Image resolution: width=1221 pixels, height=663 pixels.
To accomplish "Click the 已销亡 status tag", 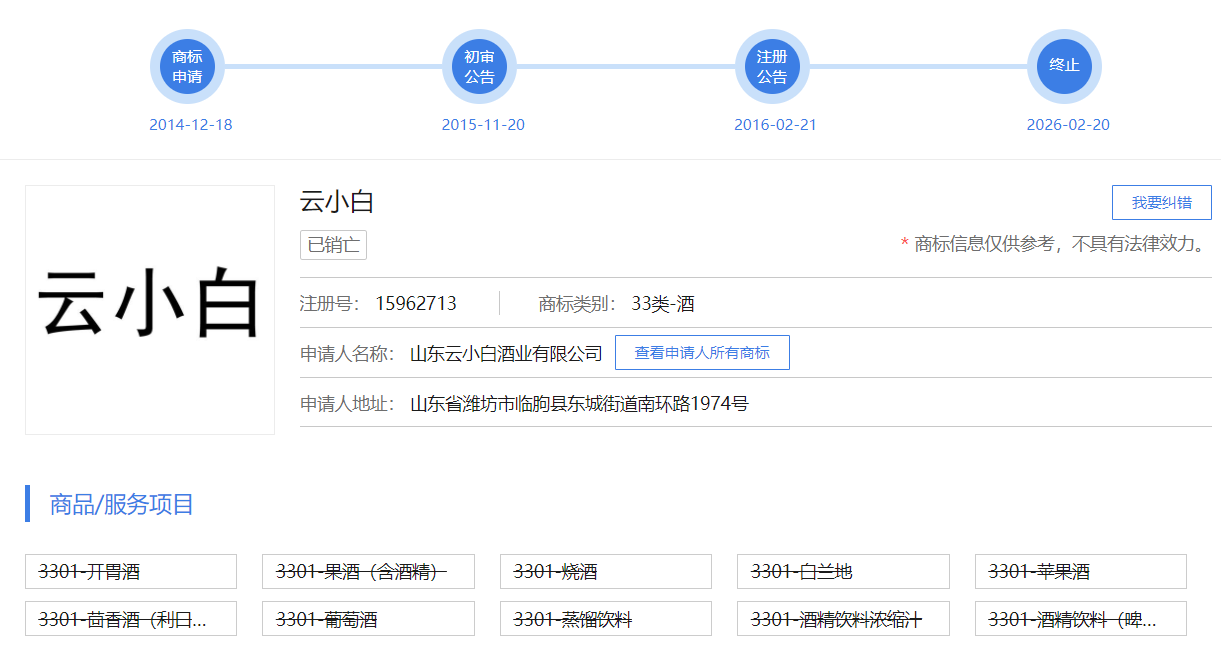I will pos(333,245).
